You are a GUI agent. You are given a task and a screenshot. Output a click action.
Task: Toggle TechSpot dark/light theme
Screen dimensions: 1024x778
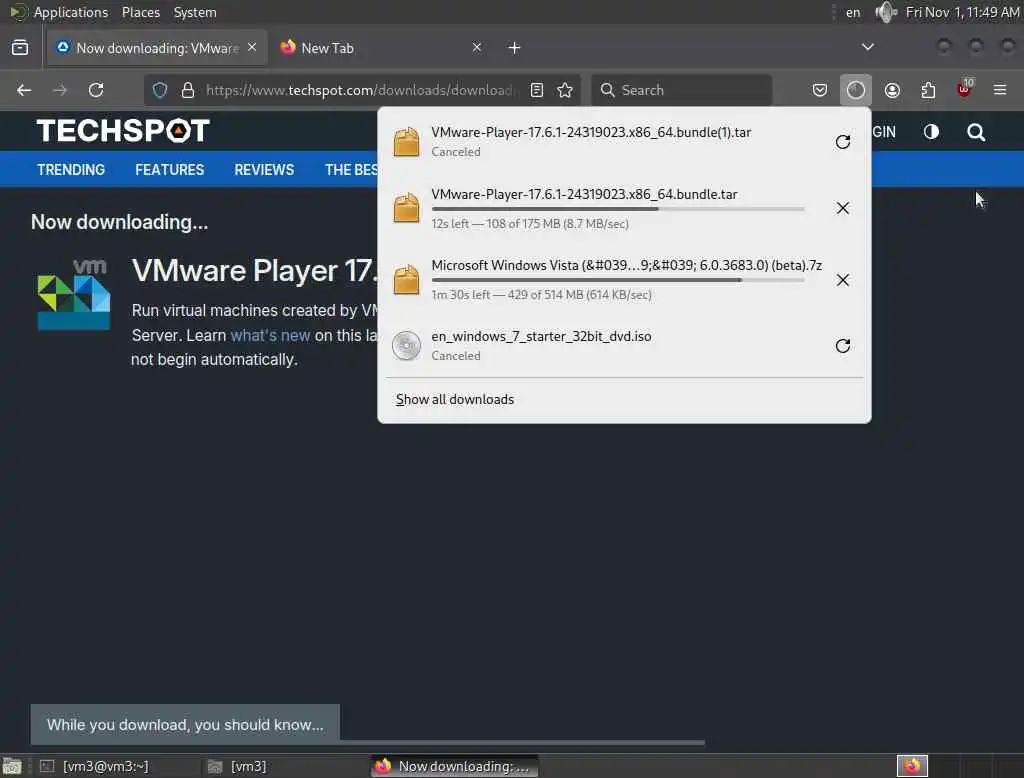(x=931, y=132)
